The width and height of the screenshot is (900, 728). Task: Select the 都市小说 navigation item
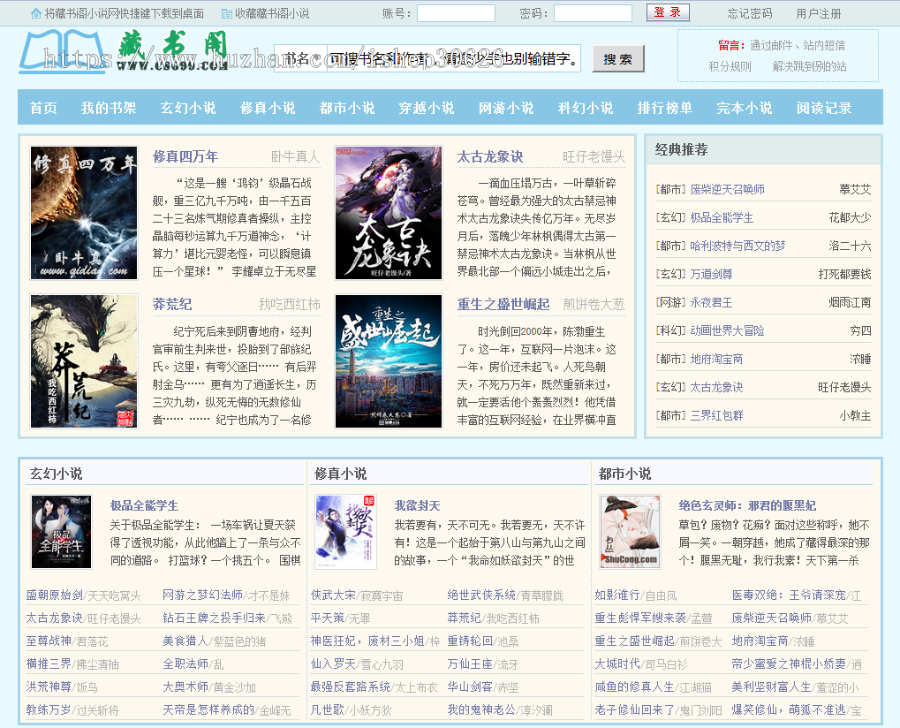(347, 107)
